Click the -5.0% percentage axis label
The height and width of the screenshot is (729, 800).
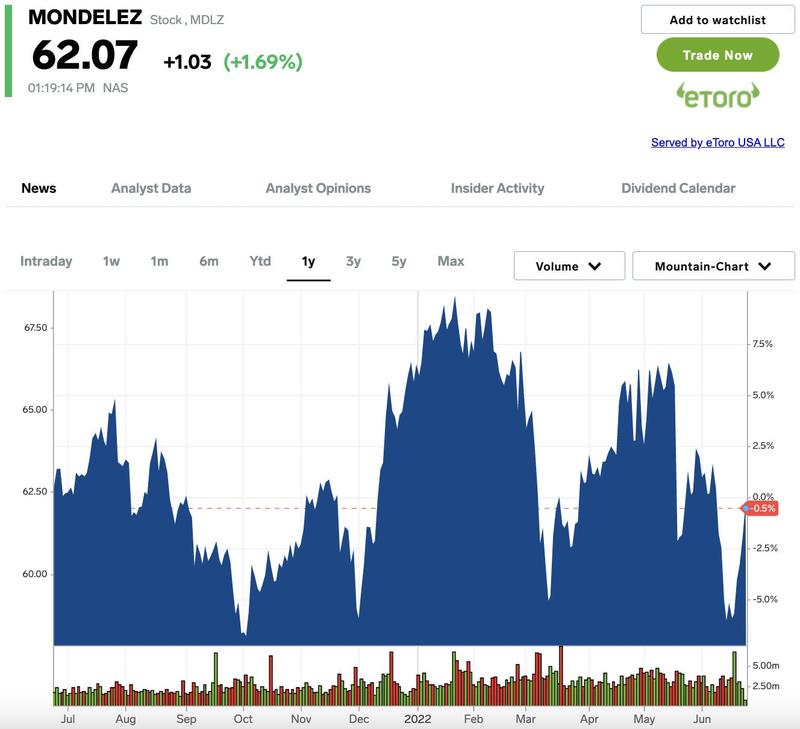[x=765, y=599]
